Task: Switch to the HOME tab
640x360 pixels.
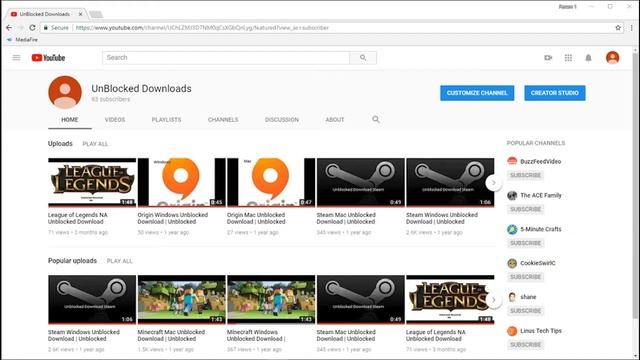Action: pyautogui.click(x=70, y=120)
